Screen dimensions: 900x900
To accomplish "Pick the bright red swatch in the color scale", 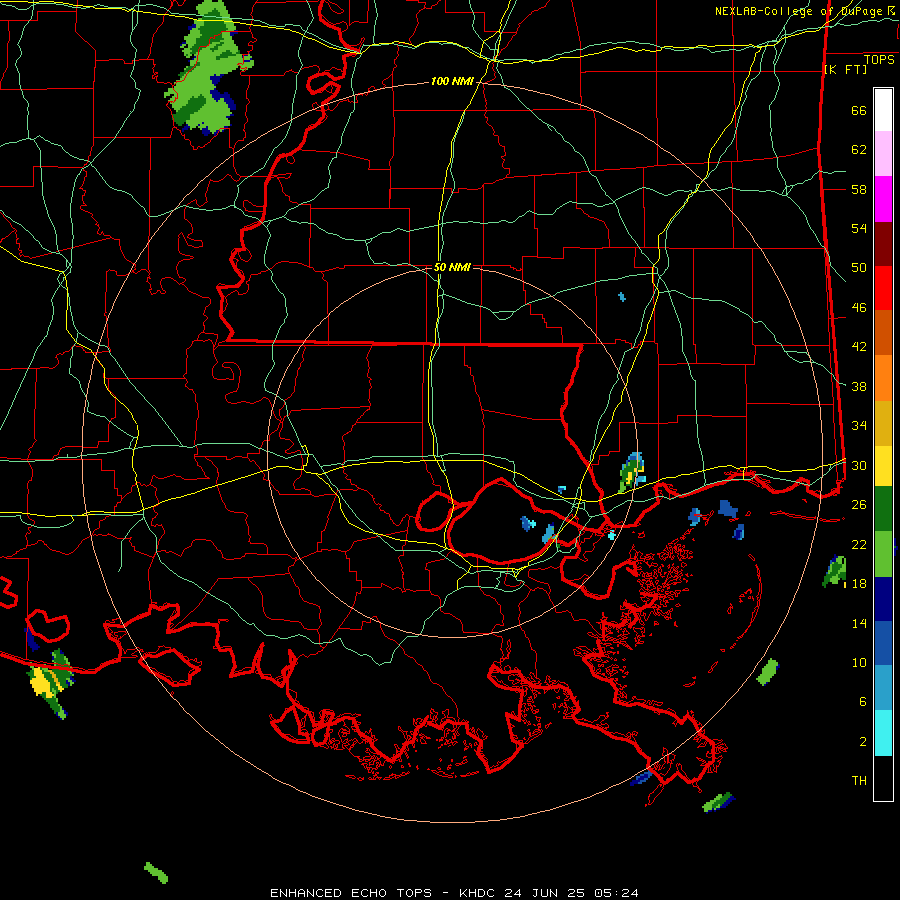I will tap(883, 288).
